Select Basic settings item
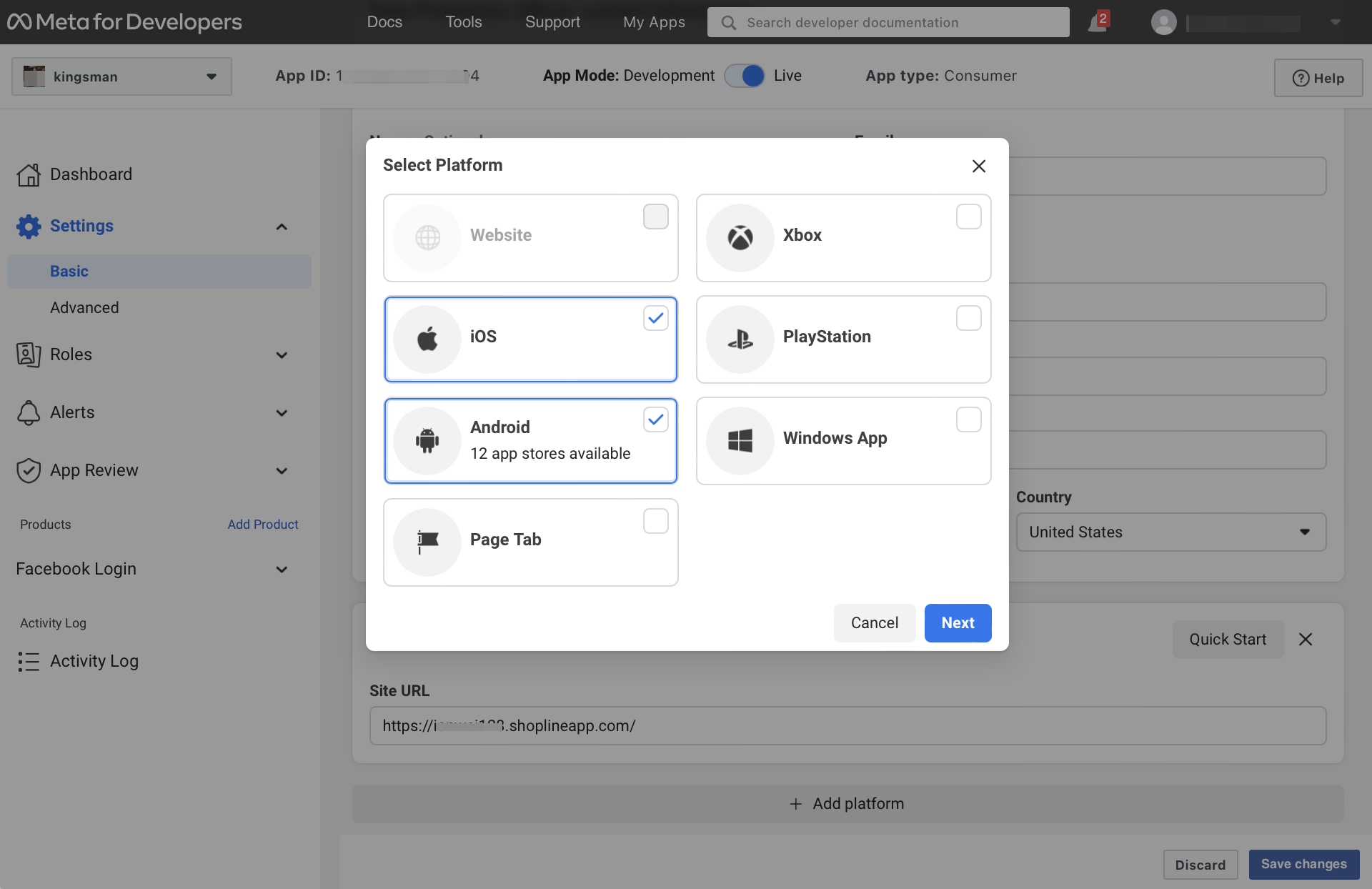Viewport: 1372px width, 889px height. pos(159,272)
